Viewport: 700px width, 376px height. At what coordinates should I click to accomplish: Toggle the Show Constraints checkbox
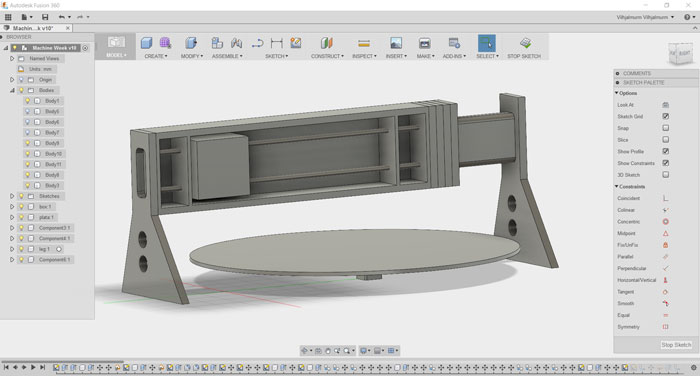665,163
